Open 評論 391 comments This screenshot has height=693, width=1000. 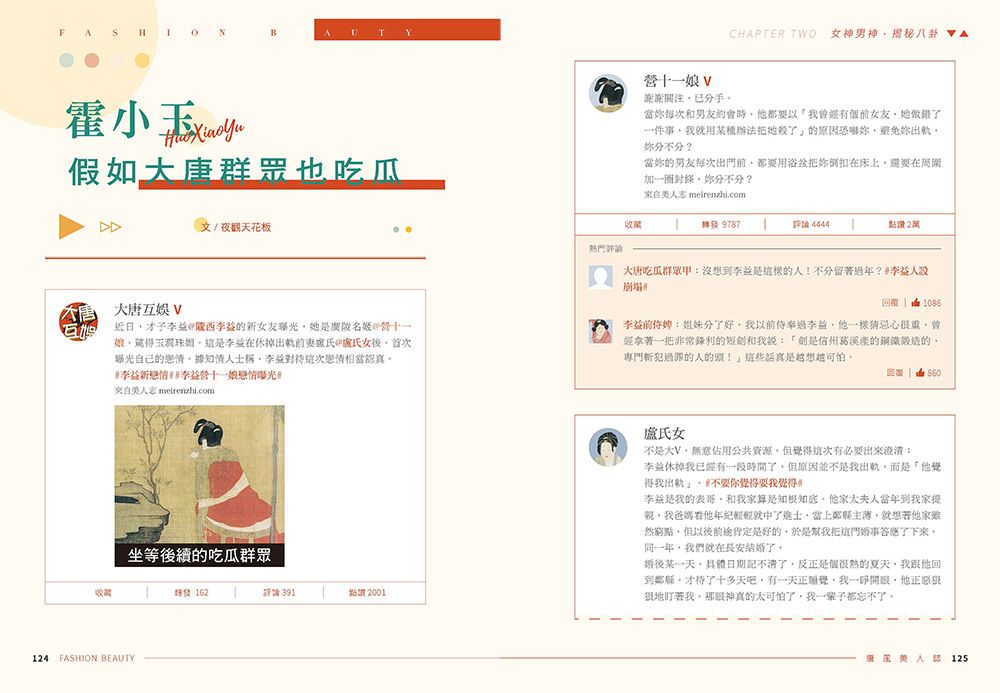(279, 592)
